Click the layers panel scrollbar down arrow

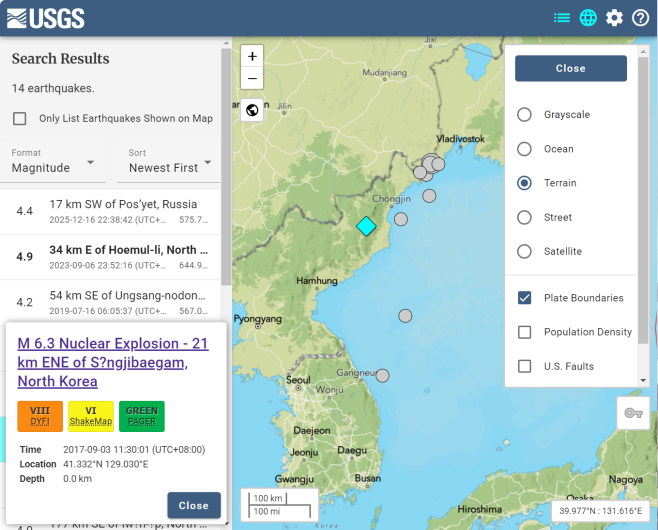643,381
